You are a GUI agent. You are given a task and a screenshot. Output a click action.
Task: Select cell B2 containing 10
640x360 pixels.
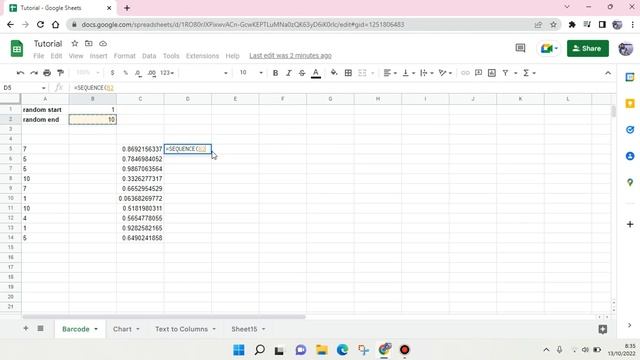93,120
